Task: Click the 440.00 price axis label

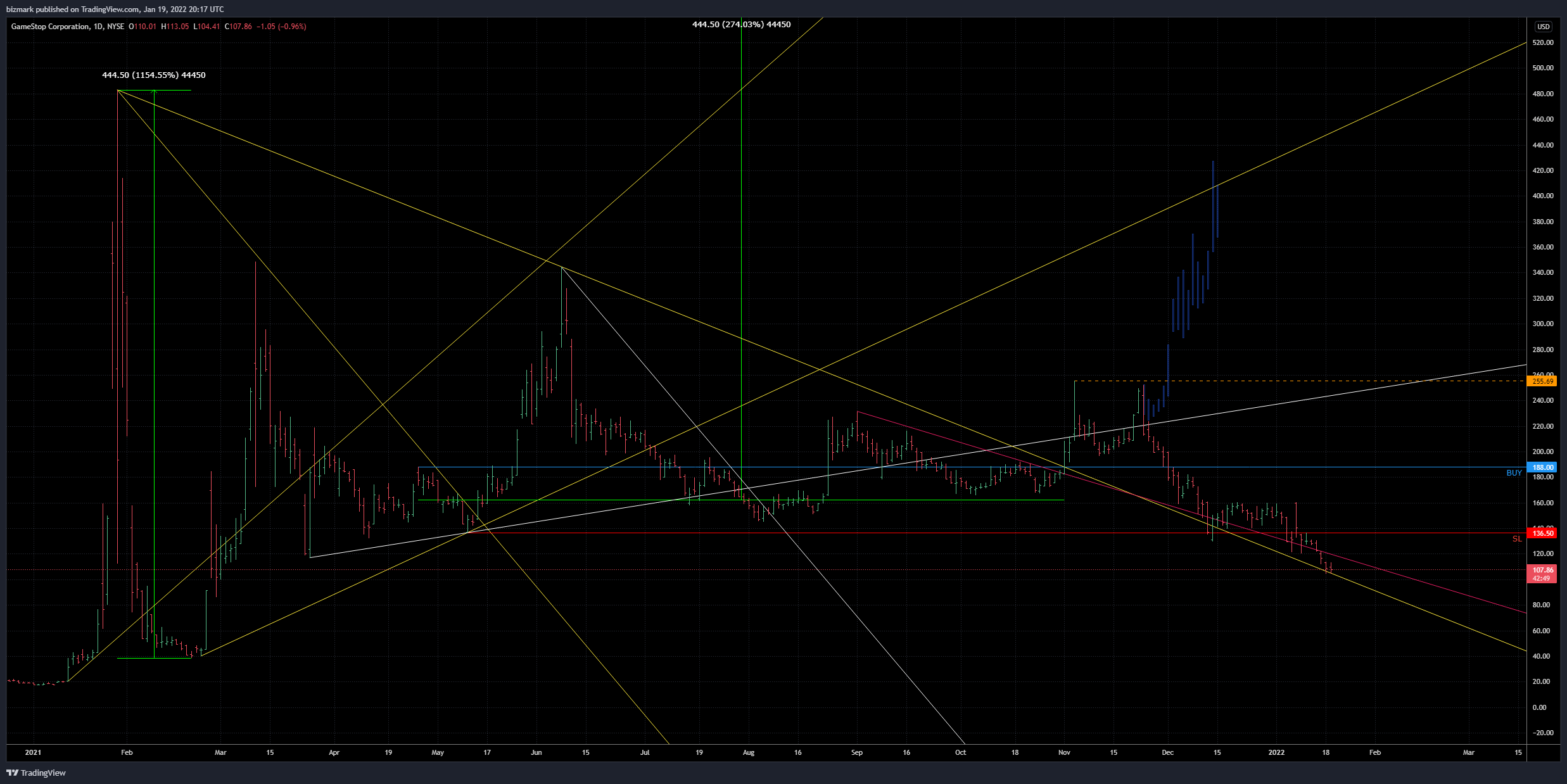Action: (1543, 145)
